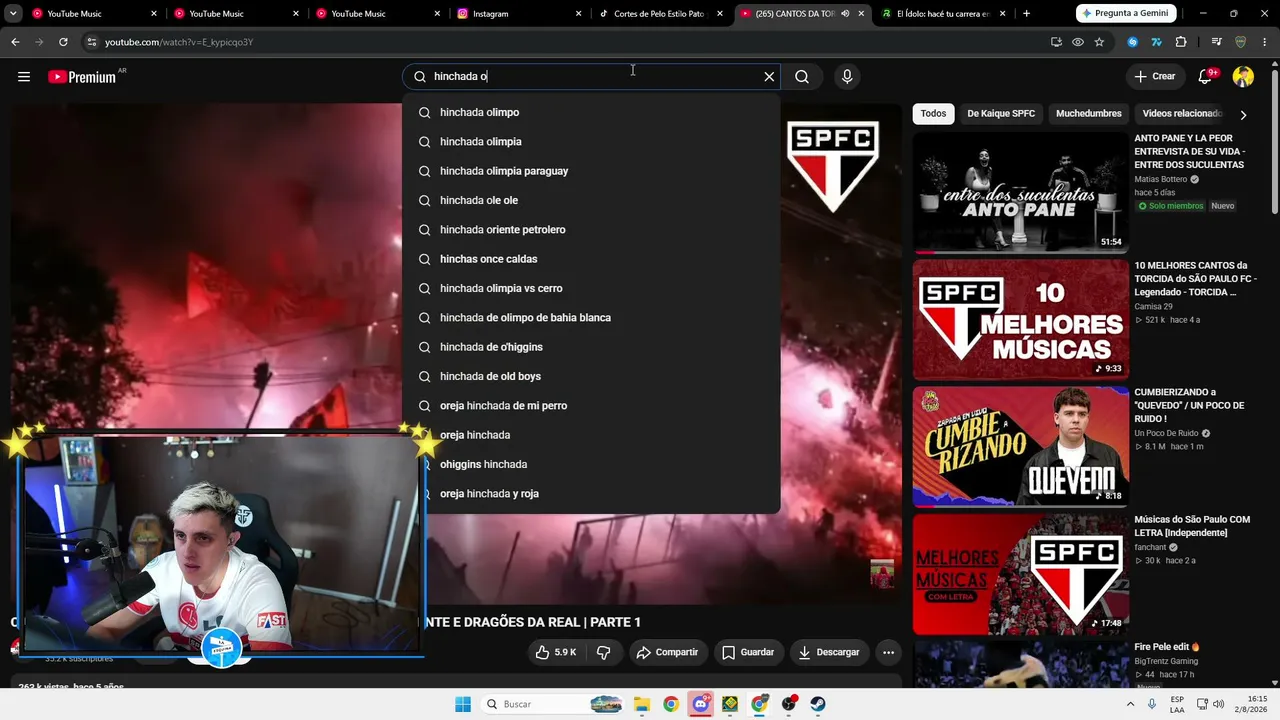Image resolution: width=1280 pixels, height=720 pixels.
Task: Select the Todos filter chip
Action: click(933, 113)
